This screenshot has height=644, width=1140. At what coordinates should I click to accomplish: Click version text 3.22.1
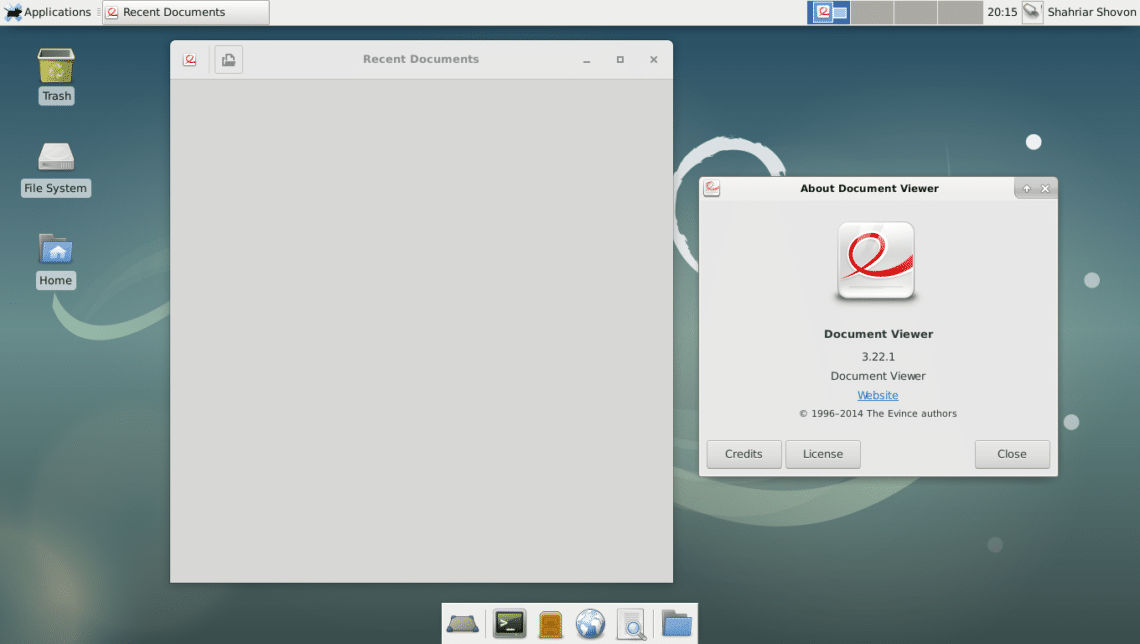(878, 357)
